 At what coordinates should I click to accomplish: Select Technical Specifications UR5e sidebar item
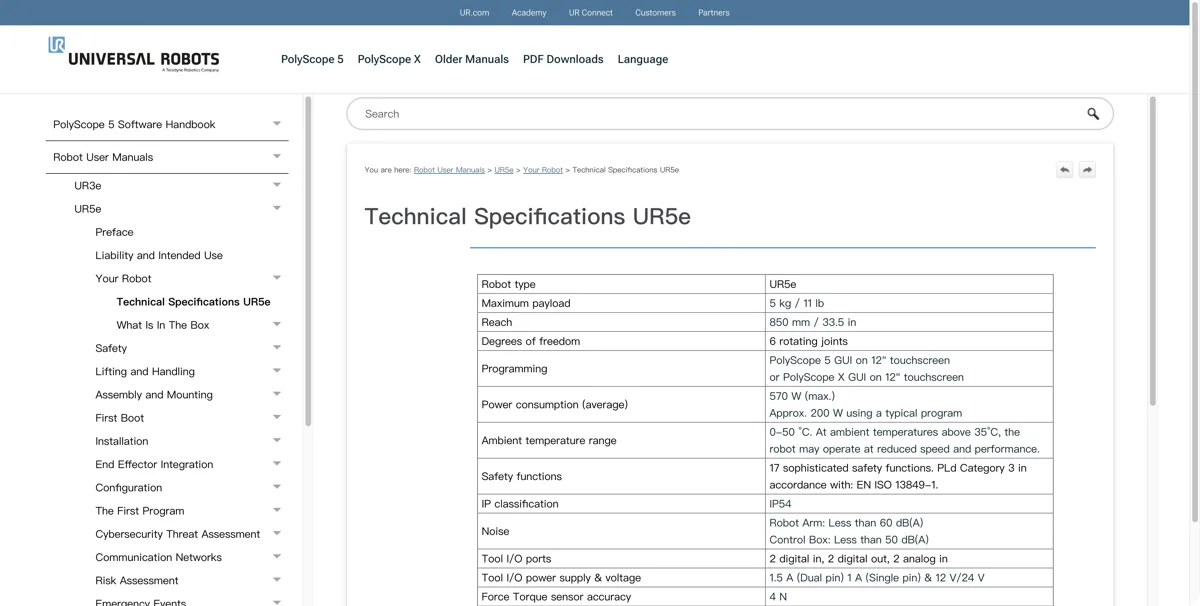(x=193, y=302)
